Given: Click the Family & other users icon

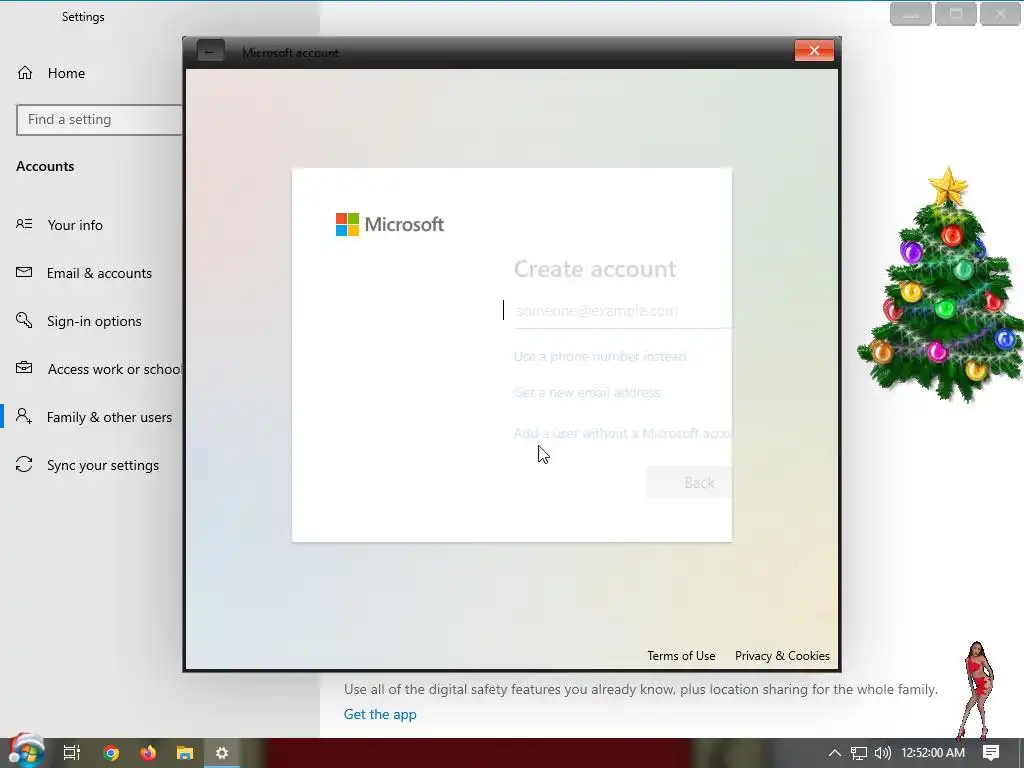Looking at the screenshot, I should (24, 416).
